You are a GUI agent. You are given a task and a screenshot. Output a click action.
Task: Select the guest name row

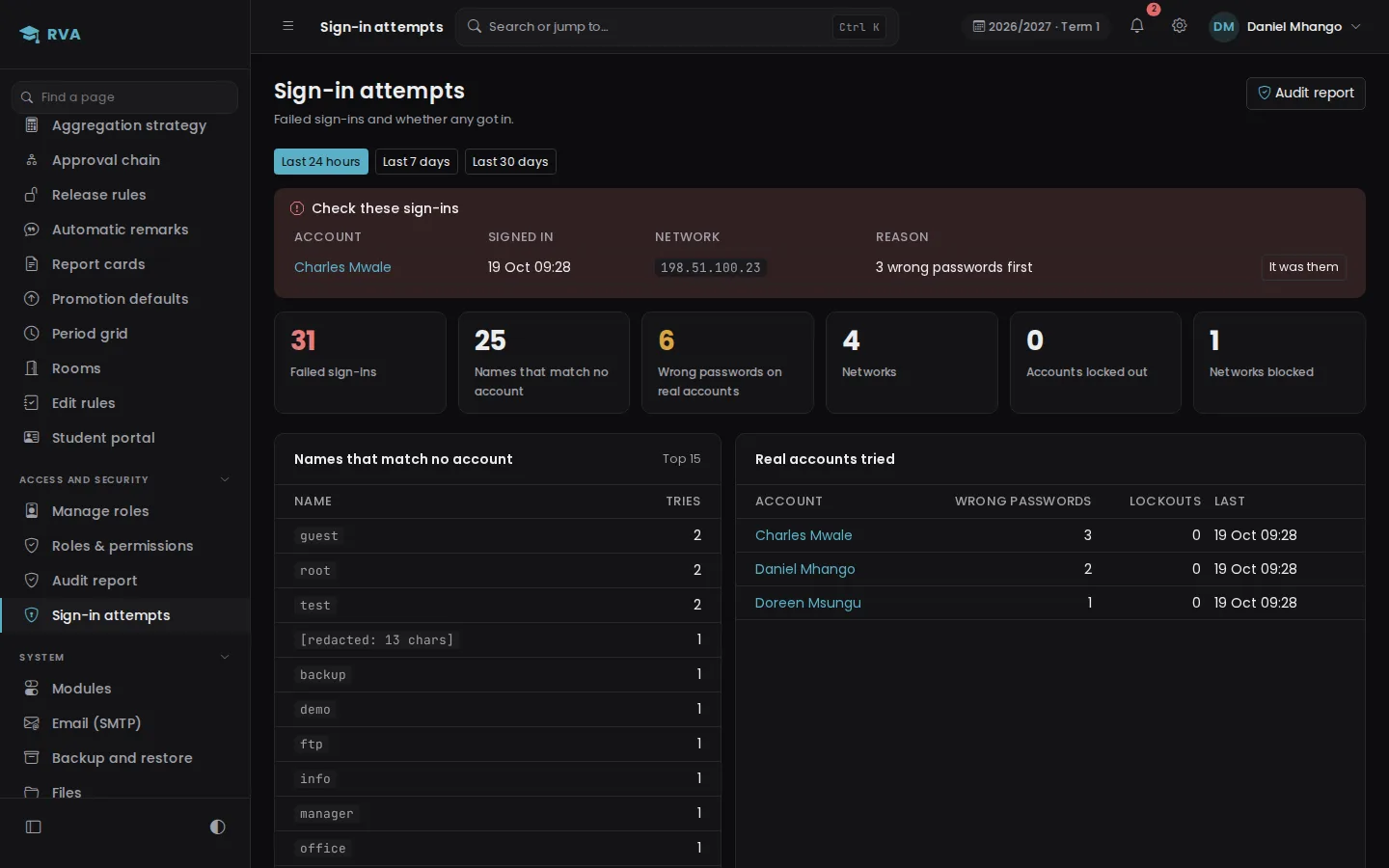coord(498,535)
